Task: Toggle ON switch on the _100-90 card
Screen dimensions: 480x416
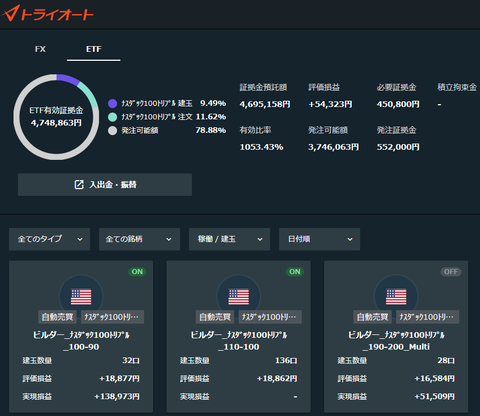Action: coord(137,272)
